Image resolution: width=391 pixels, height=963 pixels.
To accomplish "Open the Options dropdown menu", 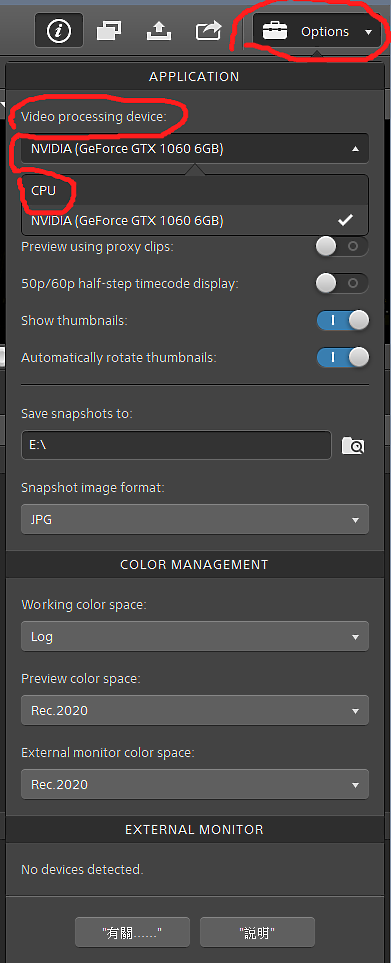I will 317,31.
